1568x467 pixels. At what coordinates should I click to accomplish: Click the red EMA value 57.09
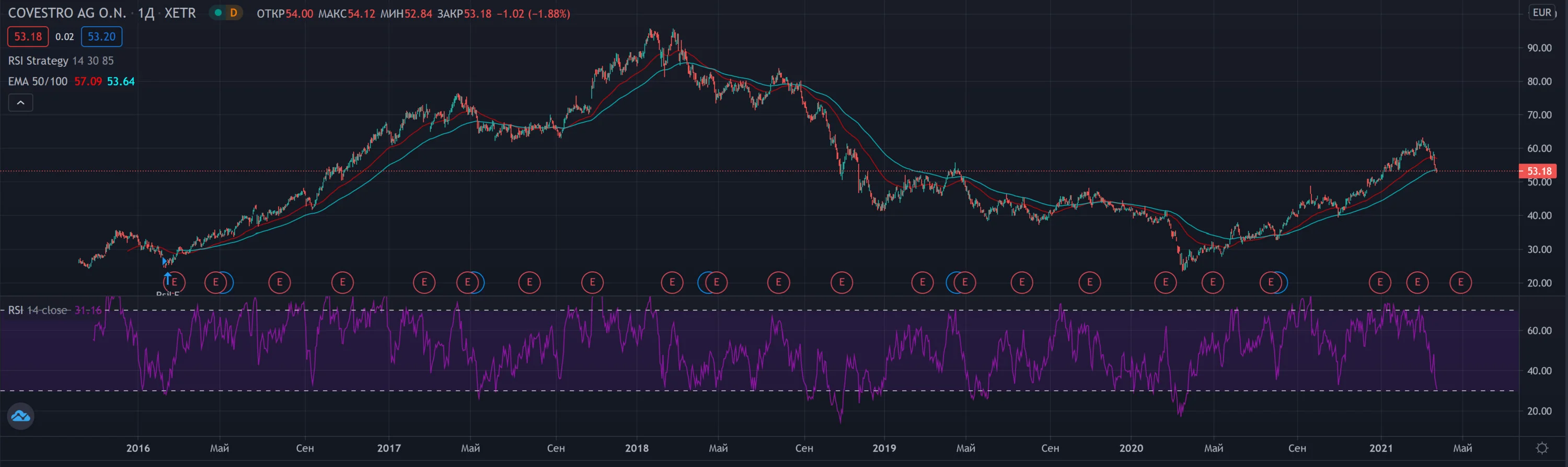88,81
